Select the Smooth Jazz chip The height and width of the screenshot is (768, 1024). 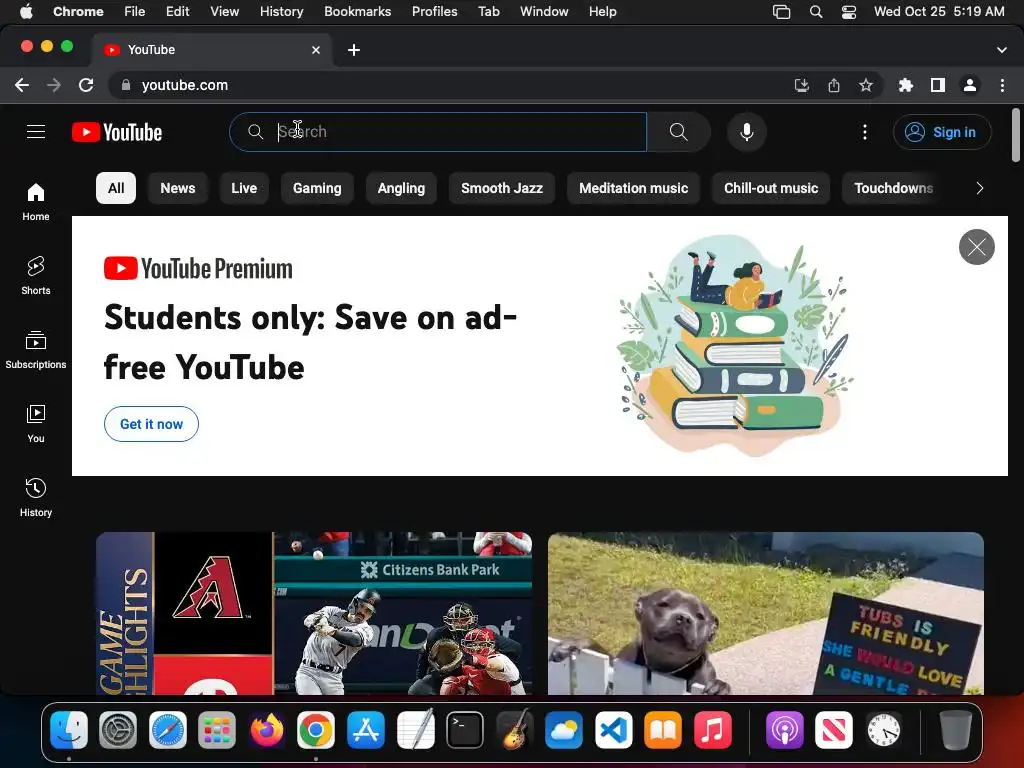point(502,188)
